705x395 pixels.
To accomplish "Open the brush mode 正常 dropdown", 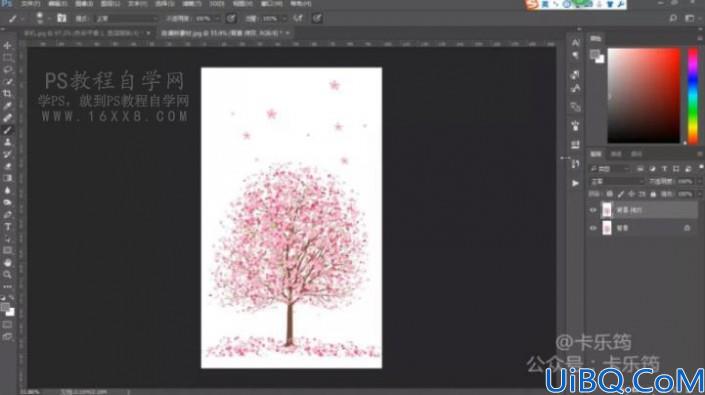I will point(126,19).
